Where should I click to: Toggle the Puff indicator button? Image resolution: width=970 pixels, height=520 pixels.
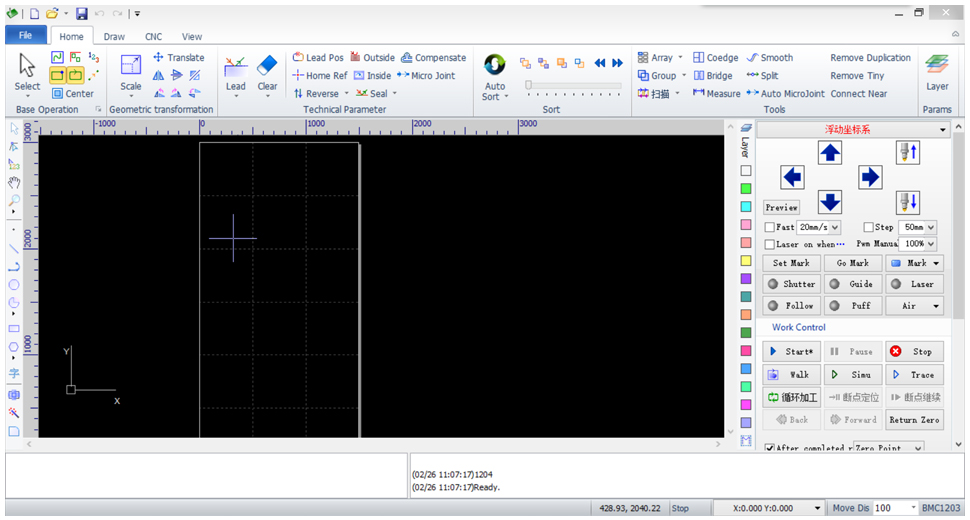[852, 305]
